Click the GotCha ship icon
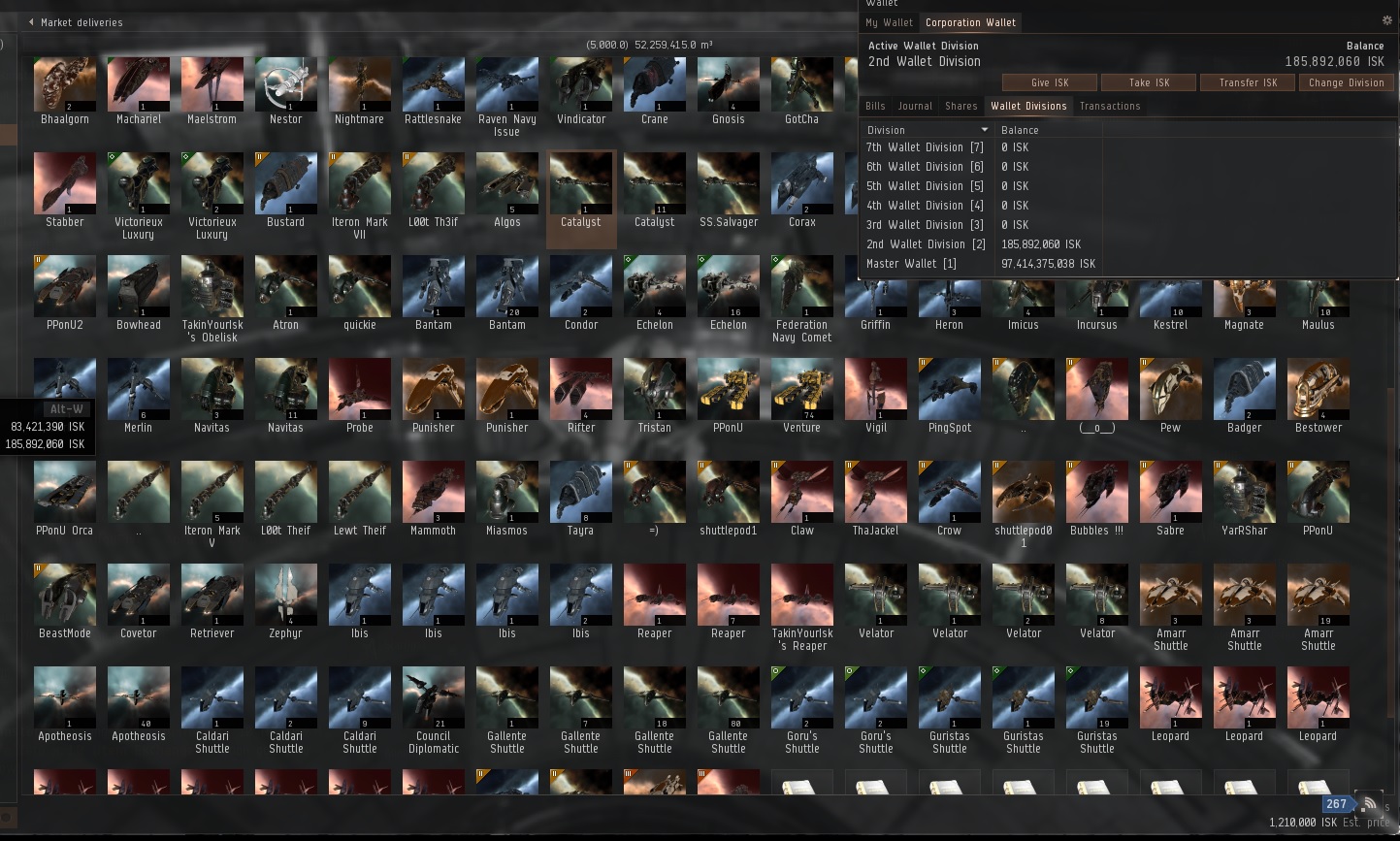Viewport: 1400px width, 841px height. pyautogui.click(x=802, y=84)
